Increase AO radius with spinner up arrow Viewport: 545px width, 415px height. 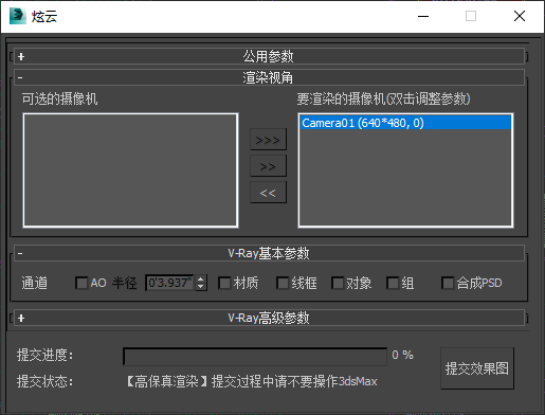tap(201, 279)
